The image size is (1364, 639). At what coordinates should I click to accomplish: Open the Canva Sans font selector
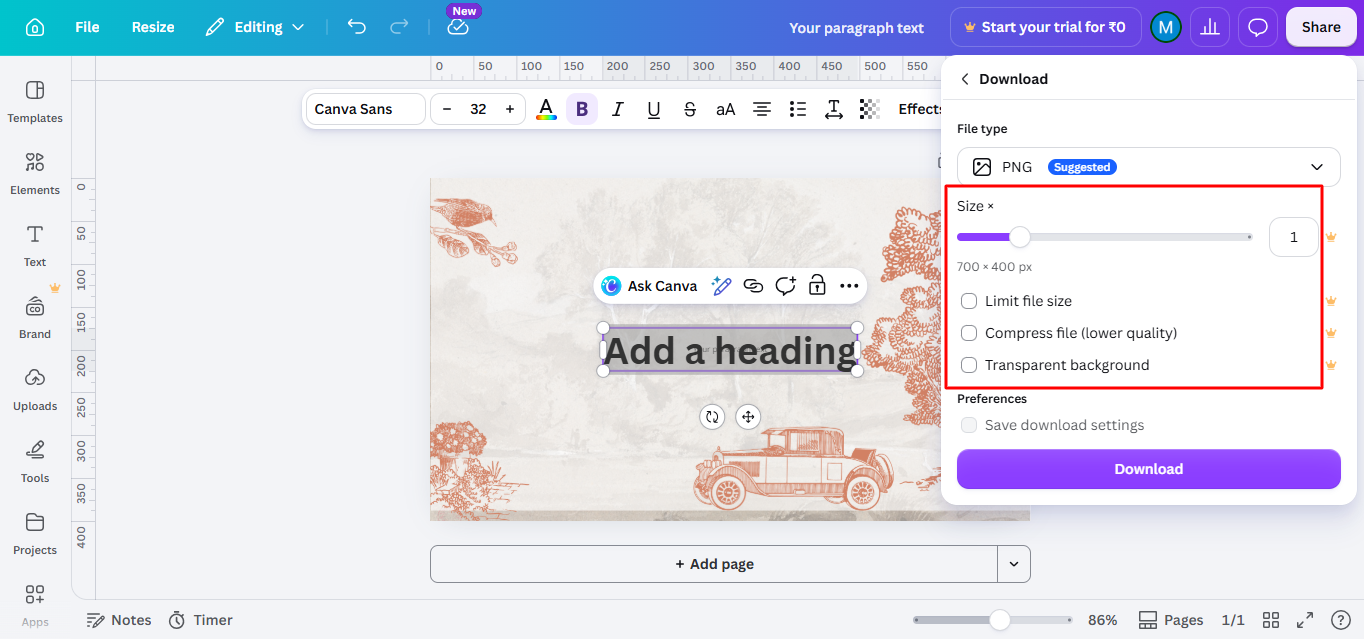[x=366, y=109]
